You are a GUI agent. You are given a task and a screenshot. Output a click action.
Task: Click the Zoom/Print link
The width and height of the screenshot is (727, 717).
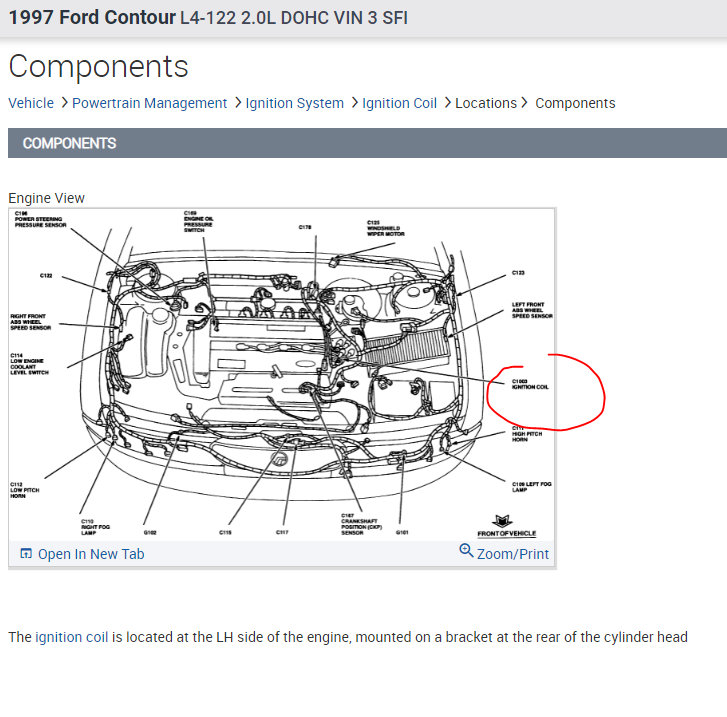point(512,554)
